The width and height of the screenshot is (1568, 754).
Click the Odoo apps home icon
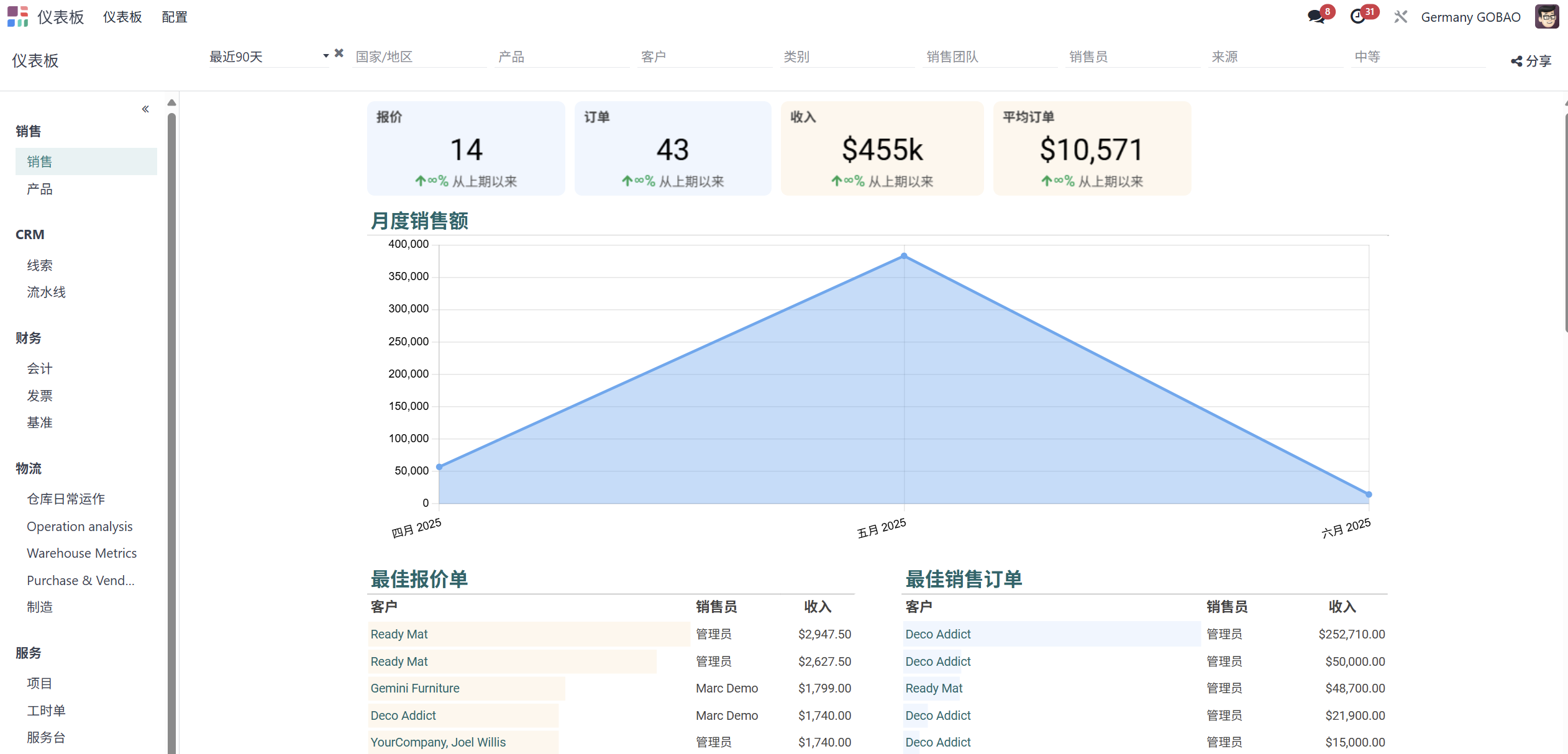[x=17, y=17]
